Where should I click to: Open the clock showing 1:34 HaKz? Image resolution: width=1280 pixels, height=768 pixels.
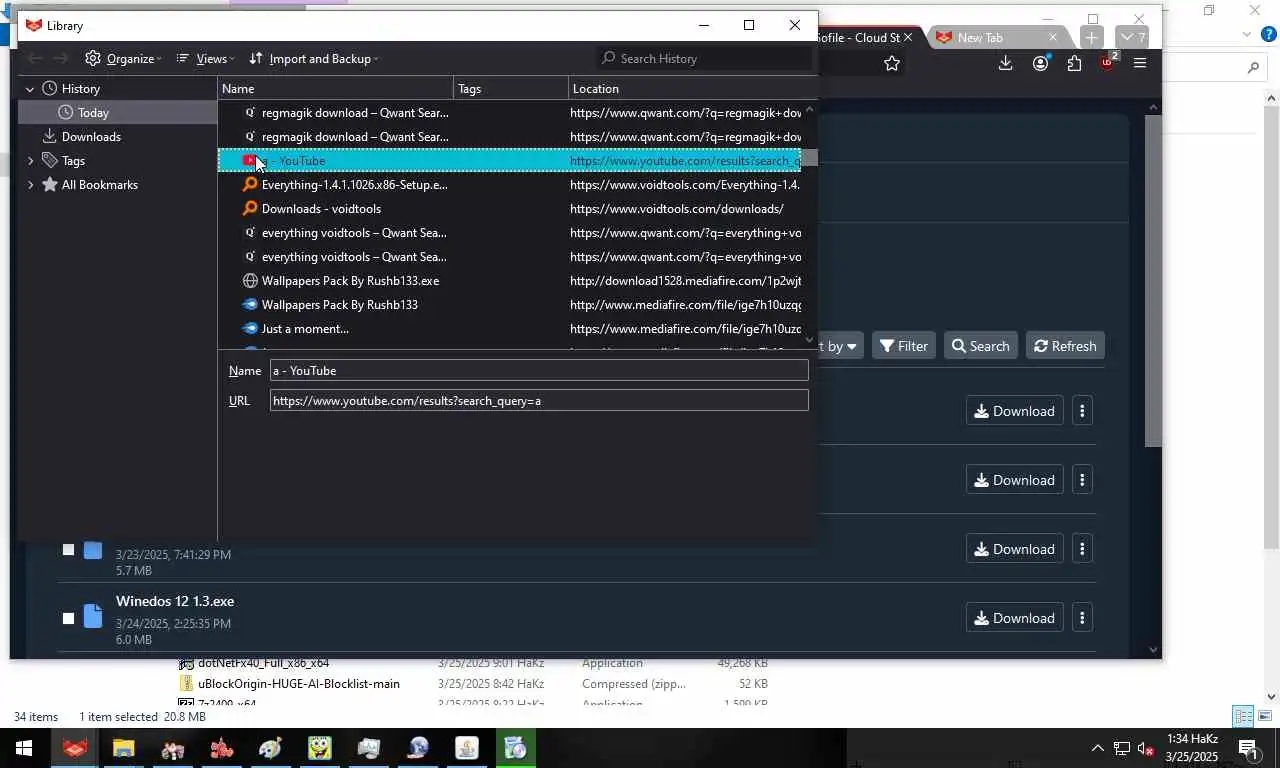1192,748
